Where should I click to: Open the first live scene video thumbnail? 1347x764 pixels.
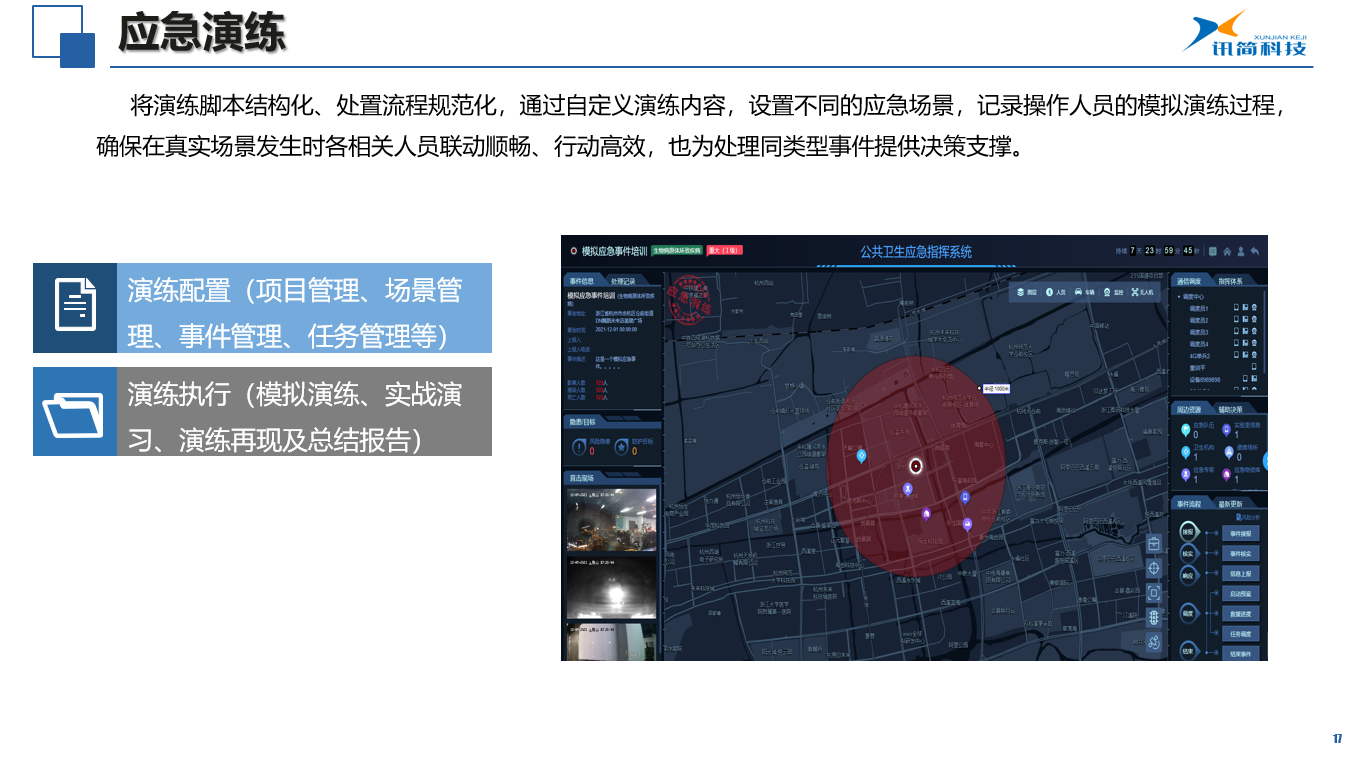click(x=611, y=520)
